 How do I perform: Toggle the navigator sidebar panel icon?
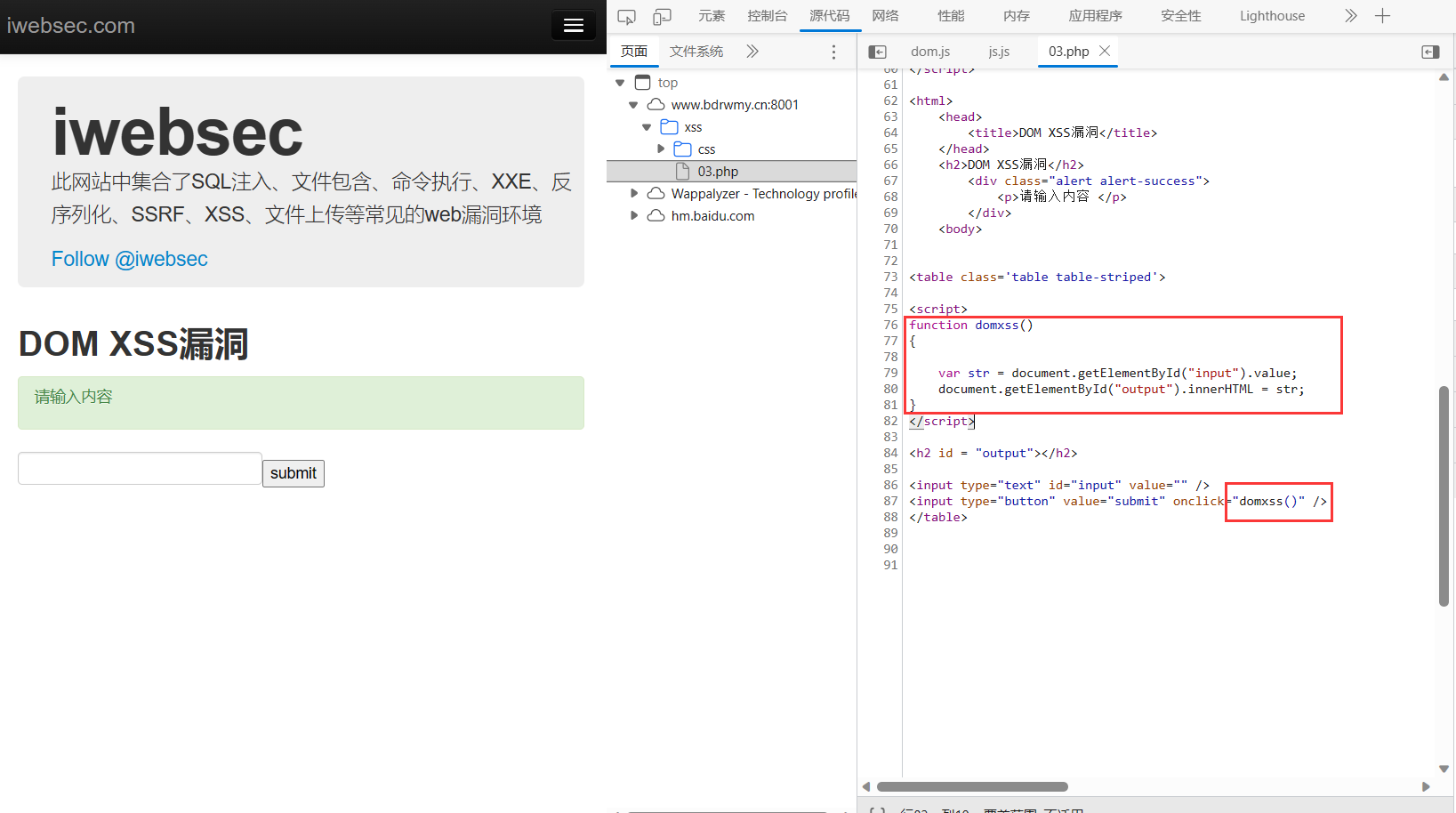click(x=877, y=52)
